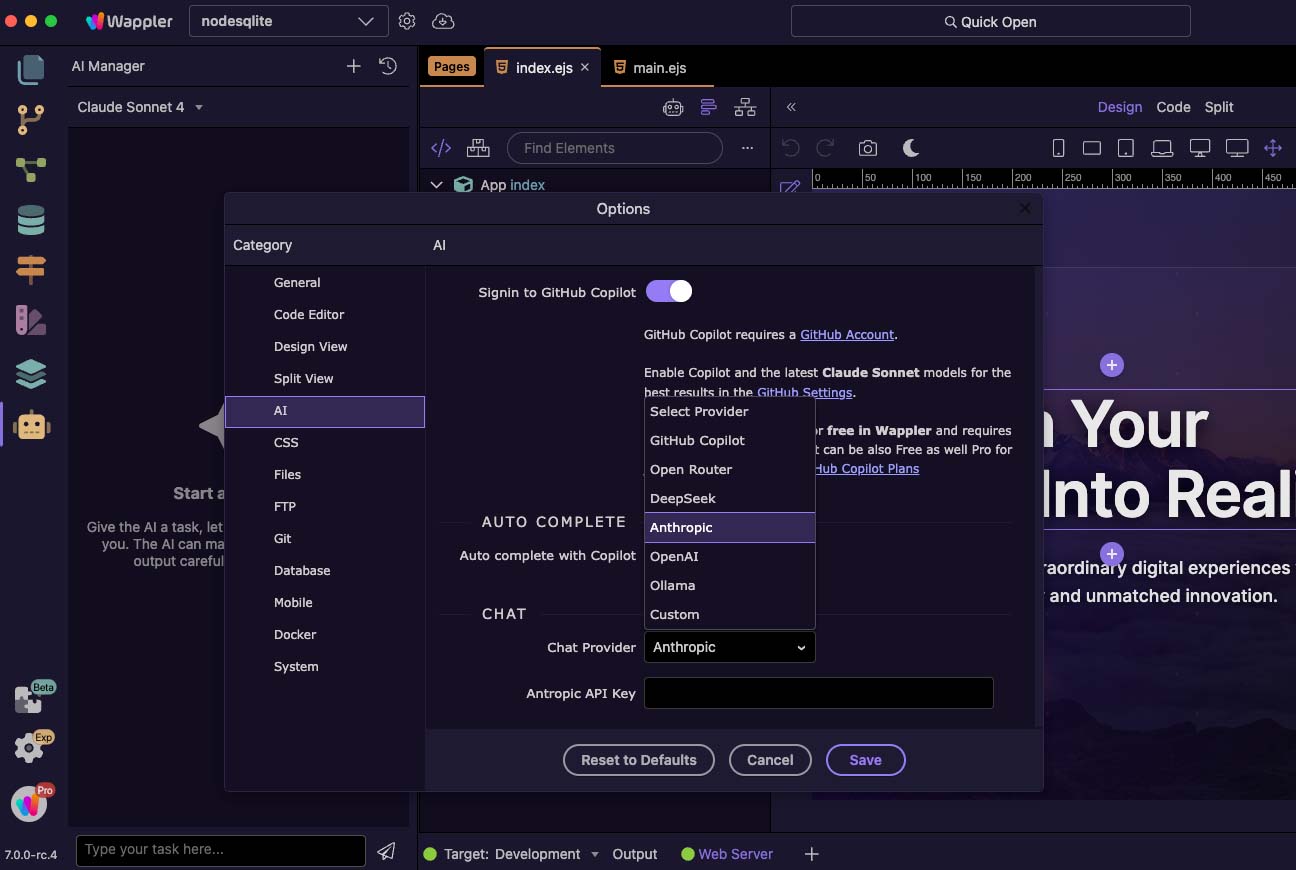
Task: Click the Cancel button
Action: [770, 760]
